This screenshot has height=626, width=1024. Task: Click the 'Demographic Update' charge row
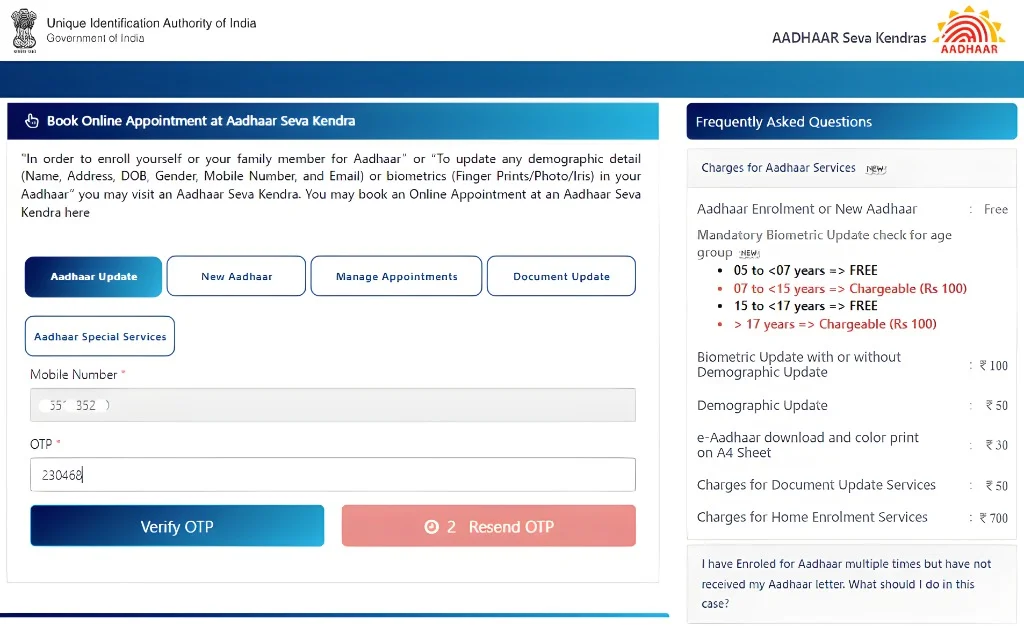click(x=852, y=405)
